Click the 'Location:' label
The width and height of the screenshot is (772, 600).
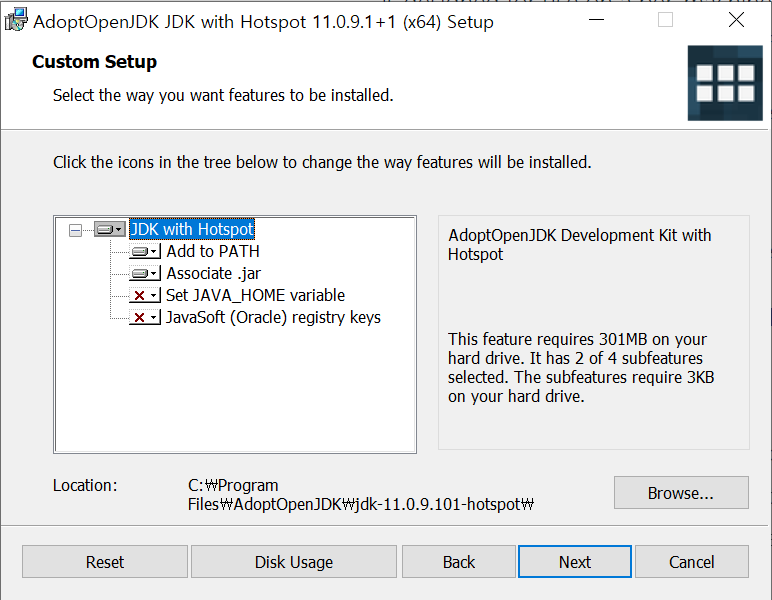[x=85, y=485]
